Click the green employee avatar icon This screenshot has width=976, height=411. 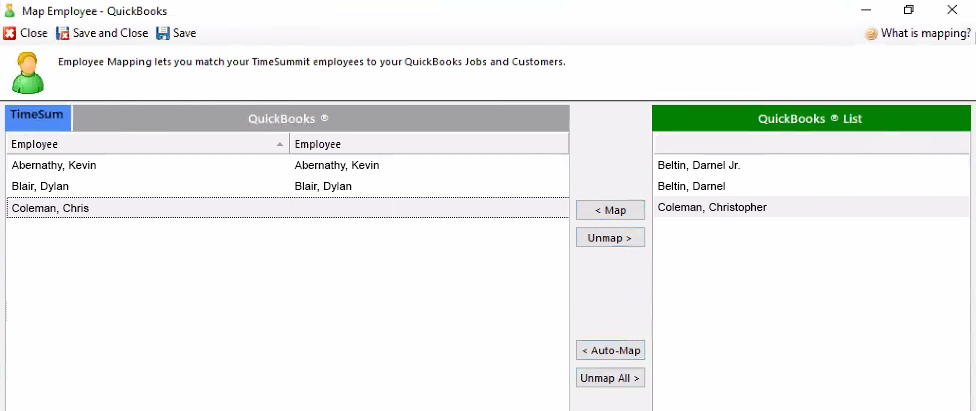(28, 73)
